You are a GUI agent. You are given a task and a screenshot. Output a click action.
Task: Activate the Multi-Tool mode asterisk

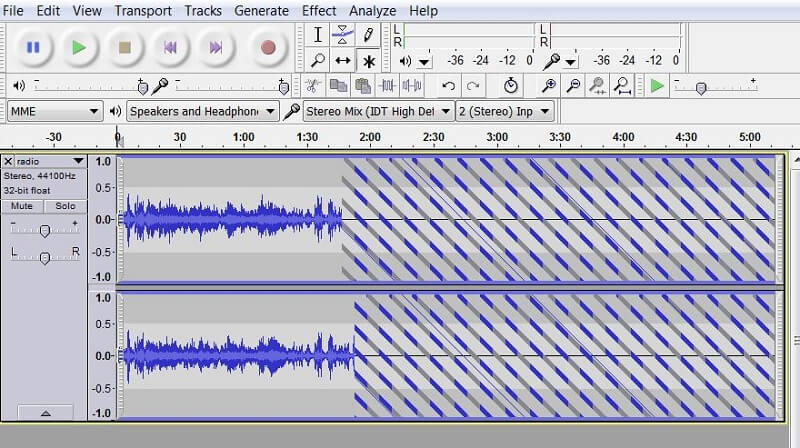[368, 60]
